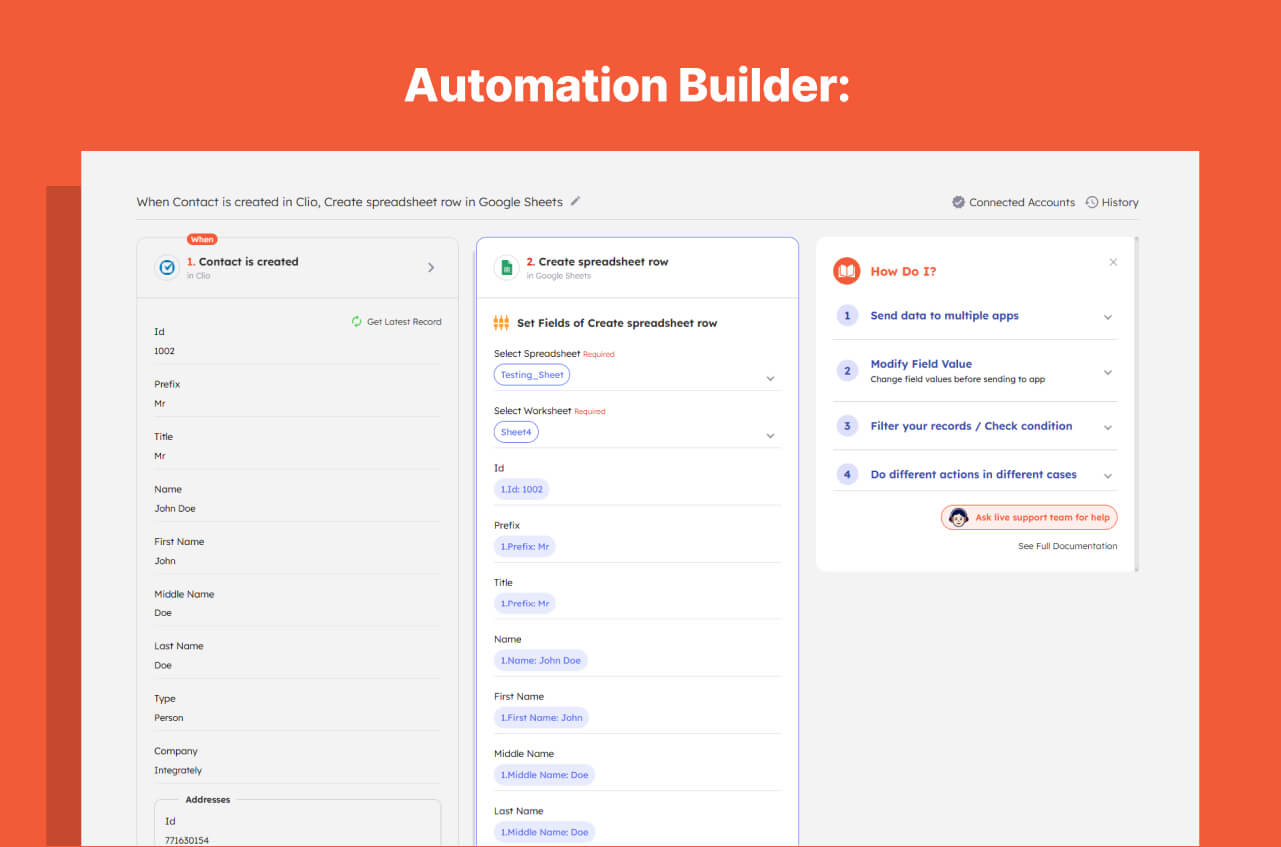
Task: Click Ask live support team for help
Action: pyautogui.click(x=1029, y=517)
